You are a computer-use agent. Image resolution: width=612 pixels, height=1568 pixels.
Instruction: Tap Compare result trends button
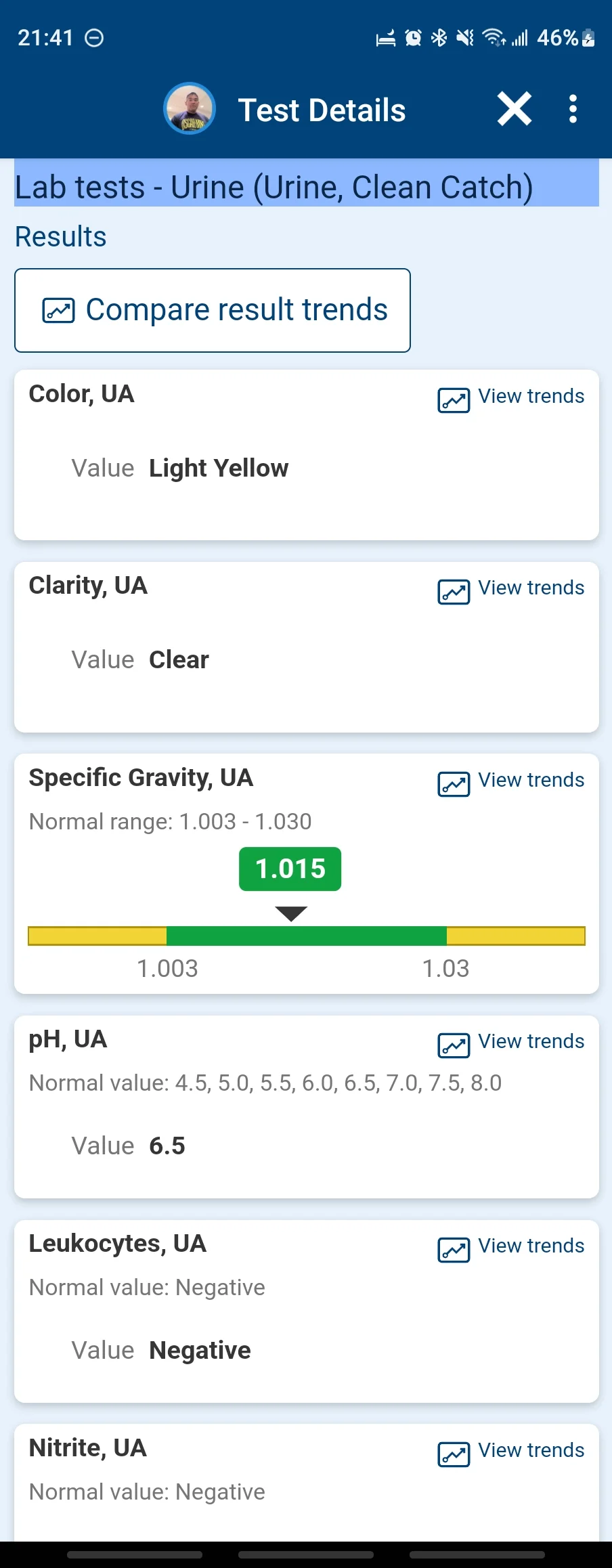pyautogui.click(x=213, y=310)
